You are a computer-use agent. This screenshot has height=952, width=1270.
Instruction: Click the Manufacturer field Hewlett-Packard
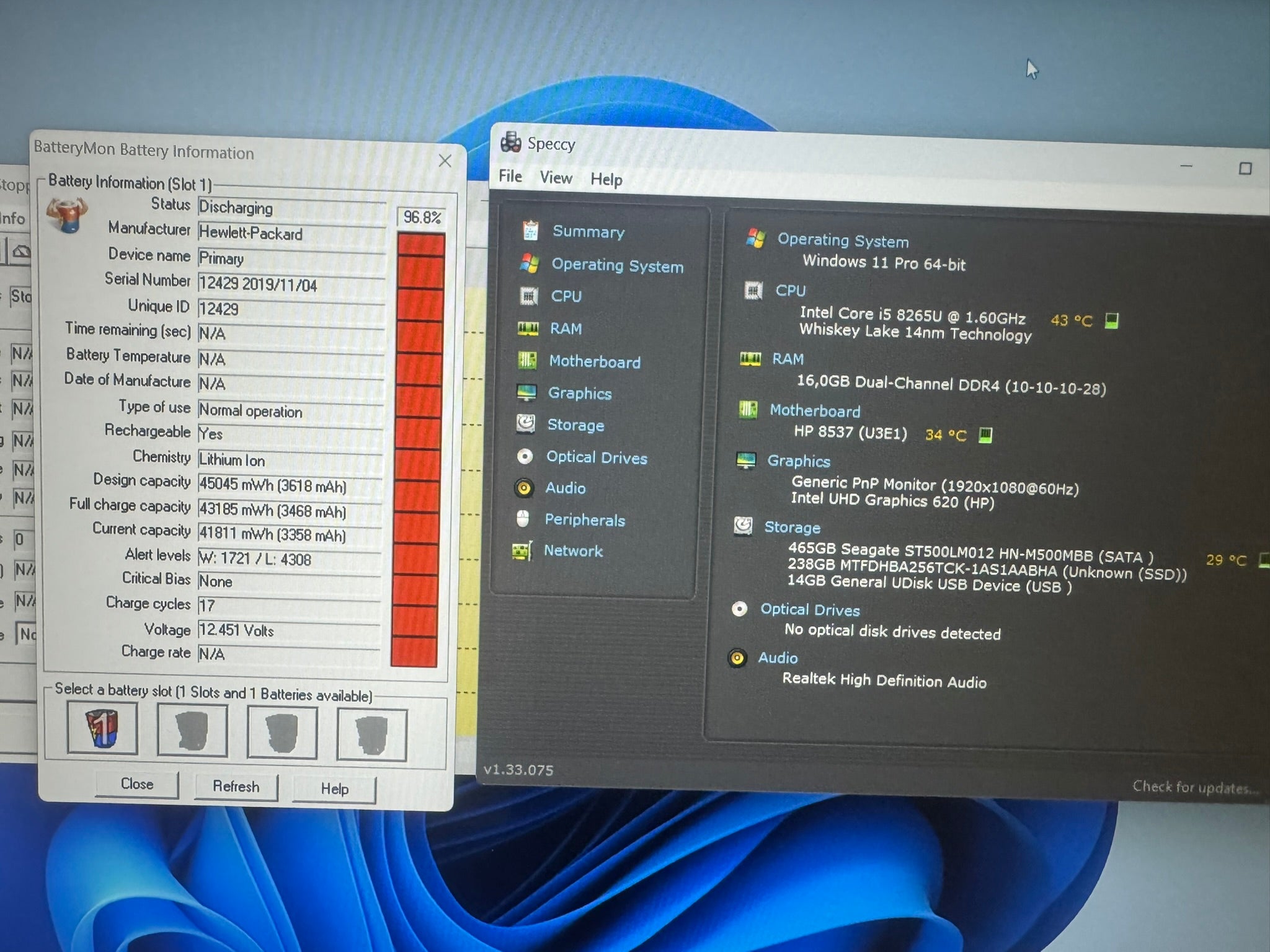(291, 233)
